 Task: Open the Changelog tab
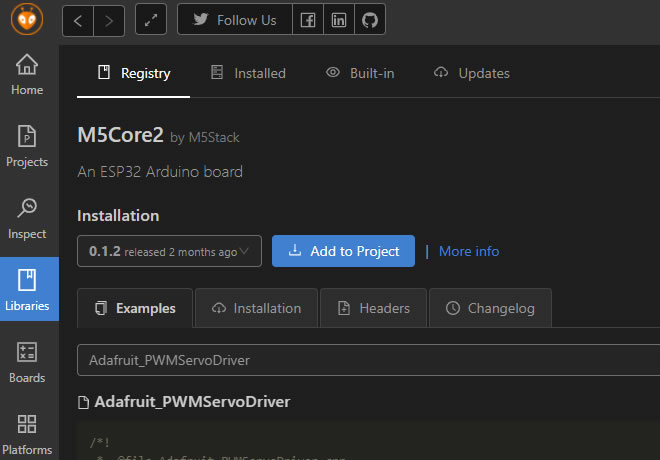coord(490,308)
